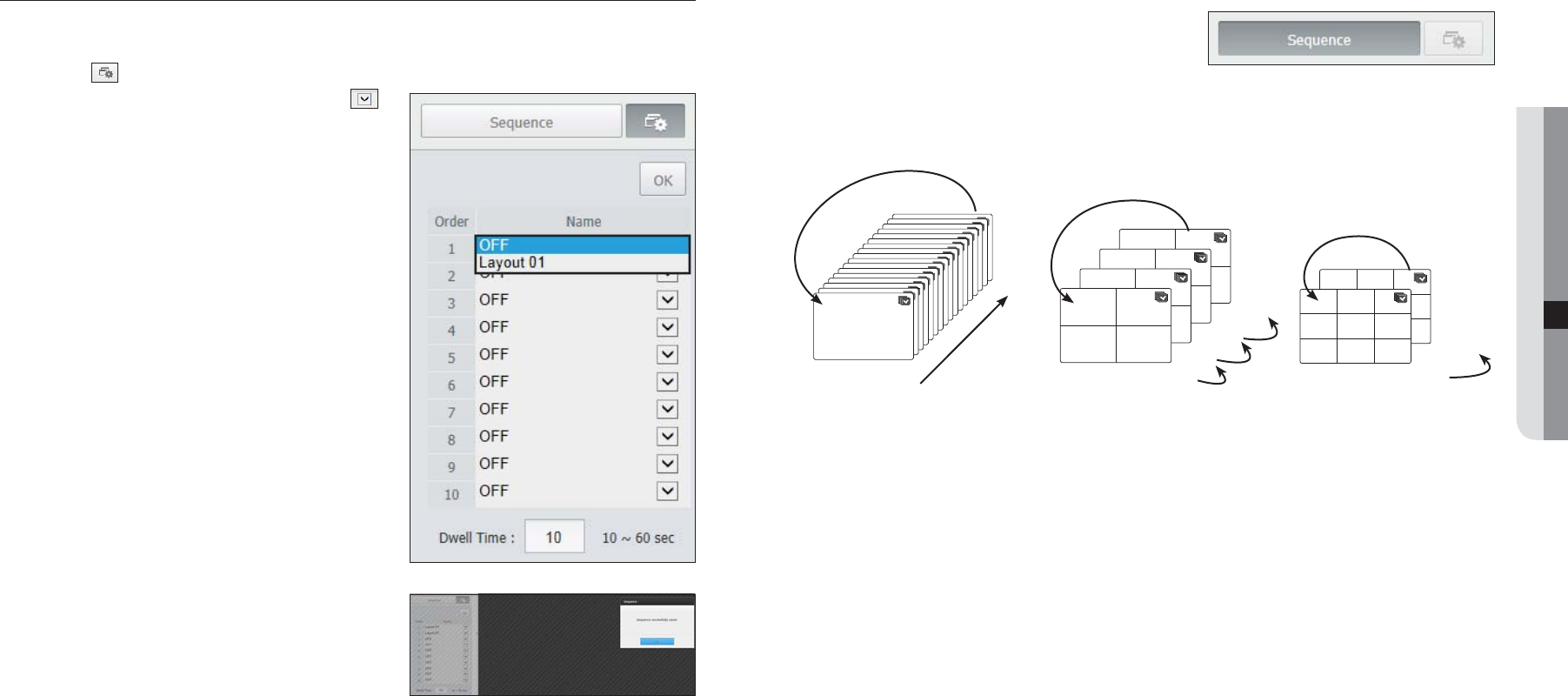The height and width of the screenshot is (696, 1568).
Task: Expand the dropdown for order 8
Action: (667, 437)
